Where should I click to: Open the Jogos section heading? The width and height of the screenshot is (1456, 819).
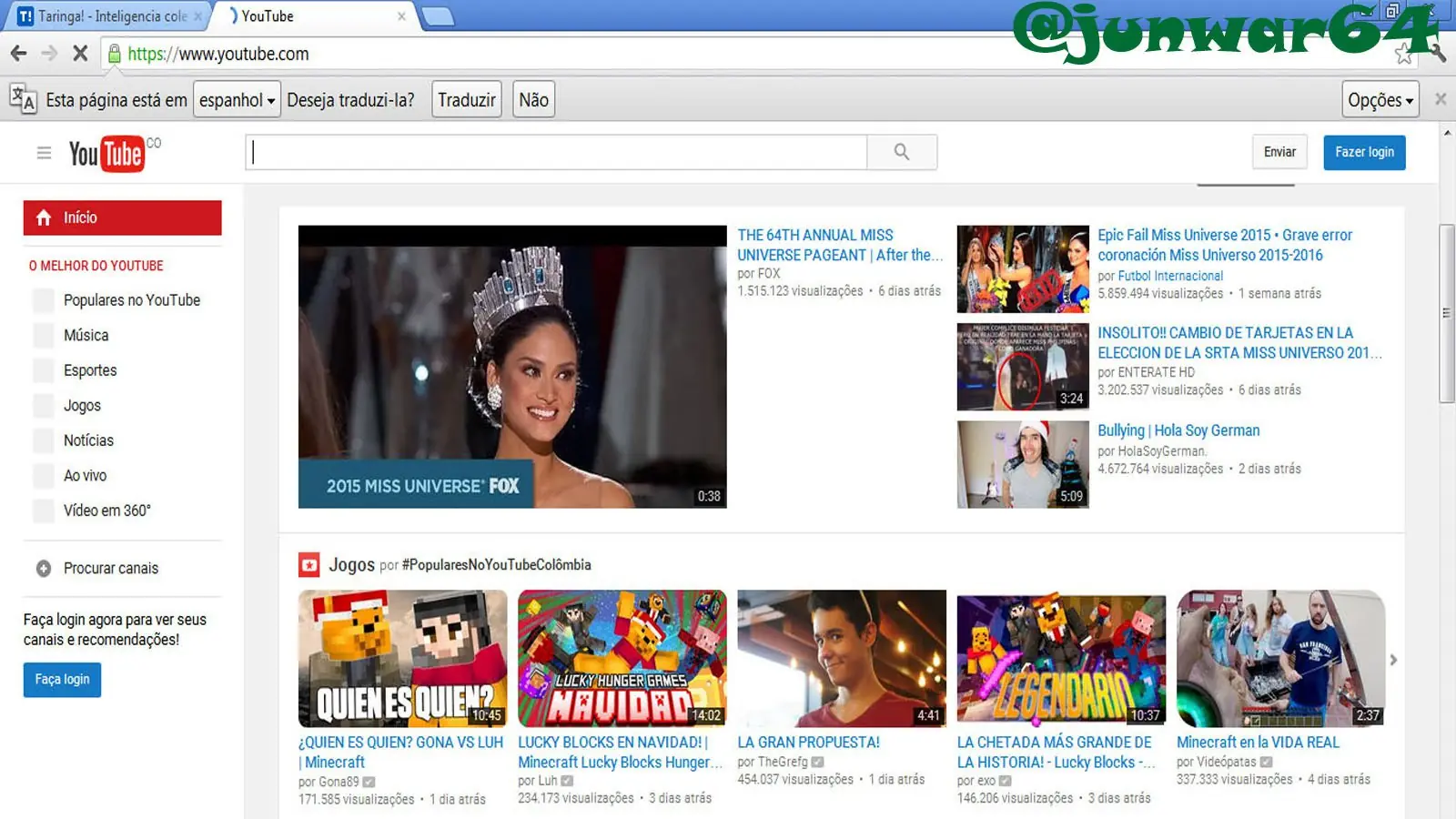click(x=351, y=565)
